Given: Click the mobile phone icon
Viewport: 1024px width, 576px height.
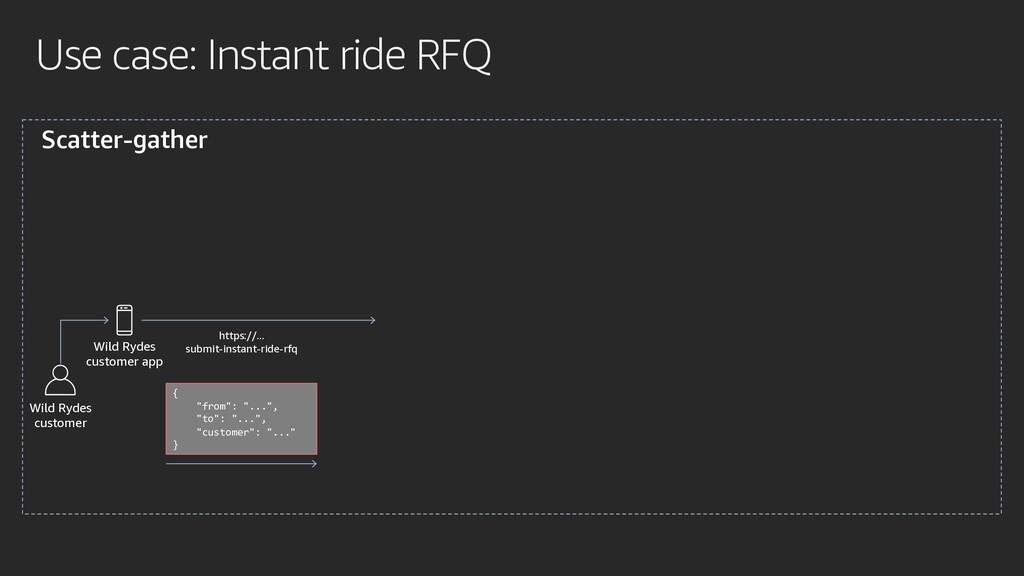Looking at the screenshot, I should [124, 320].
